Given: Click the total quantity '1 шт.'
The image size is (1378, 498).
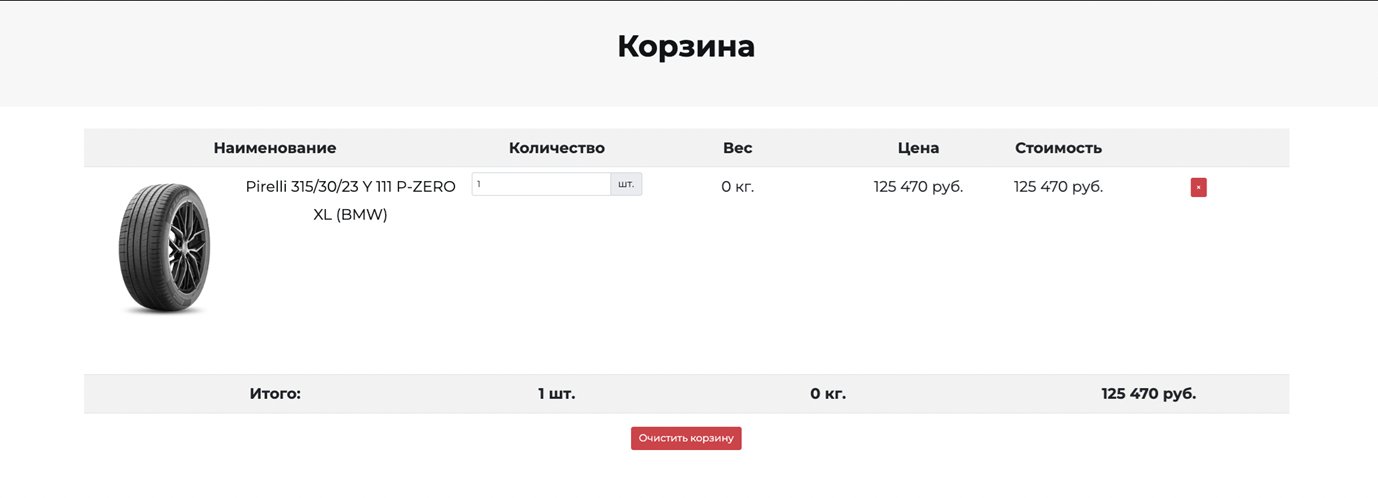Looking at the screenshot, I should (556, 394).
